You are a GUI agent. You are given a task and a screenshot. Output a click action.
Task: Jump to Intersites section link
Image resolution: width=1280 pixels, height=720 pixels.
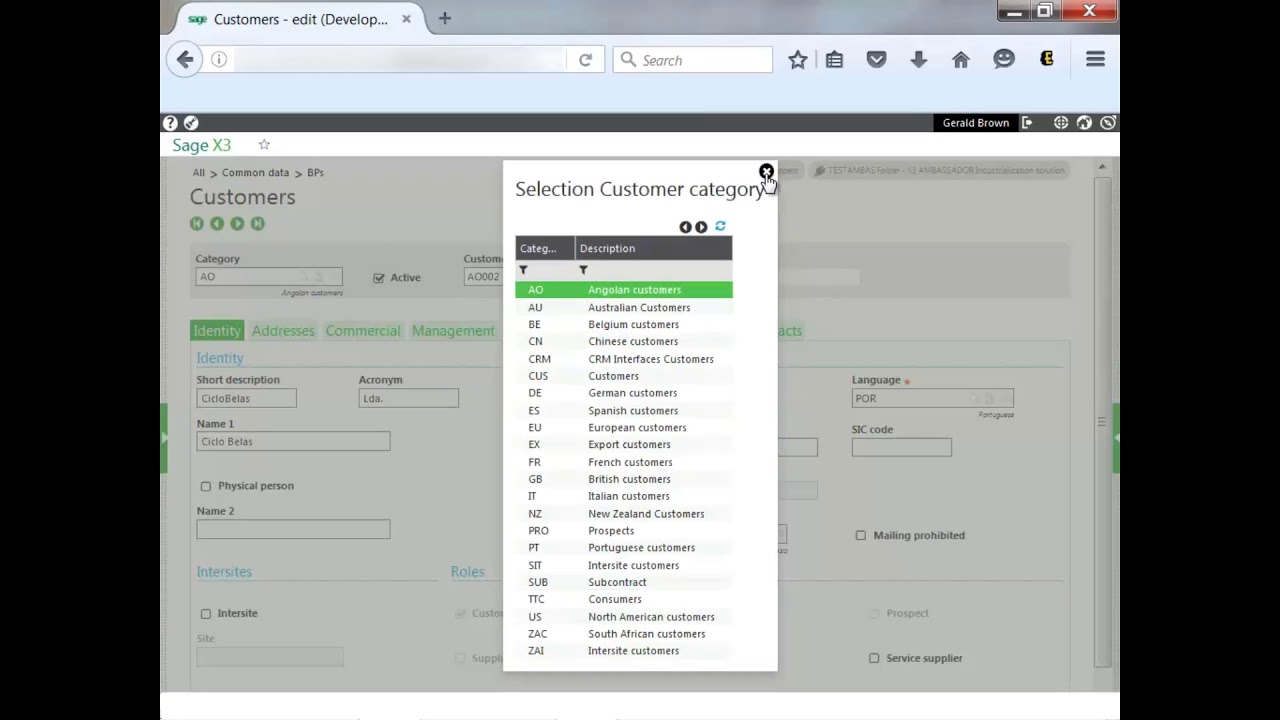[x=224, y=572]
